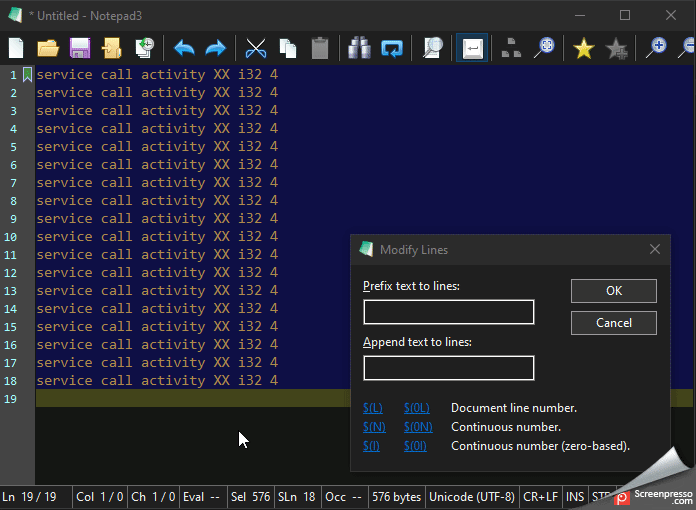
Task: Click line number 10 in margin
Action: click(x=11, y=237)
